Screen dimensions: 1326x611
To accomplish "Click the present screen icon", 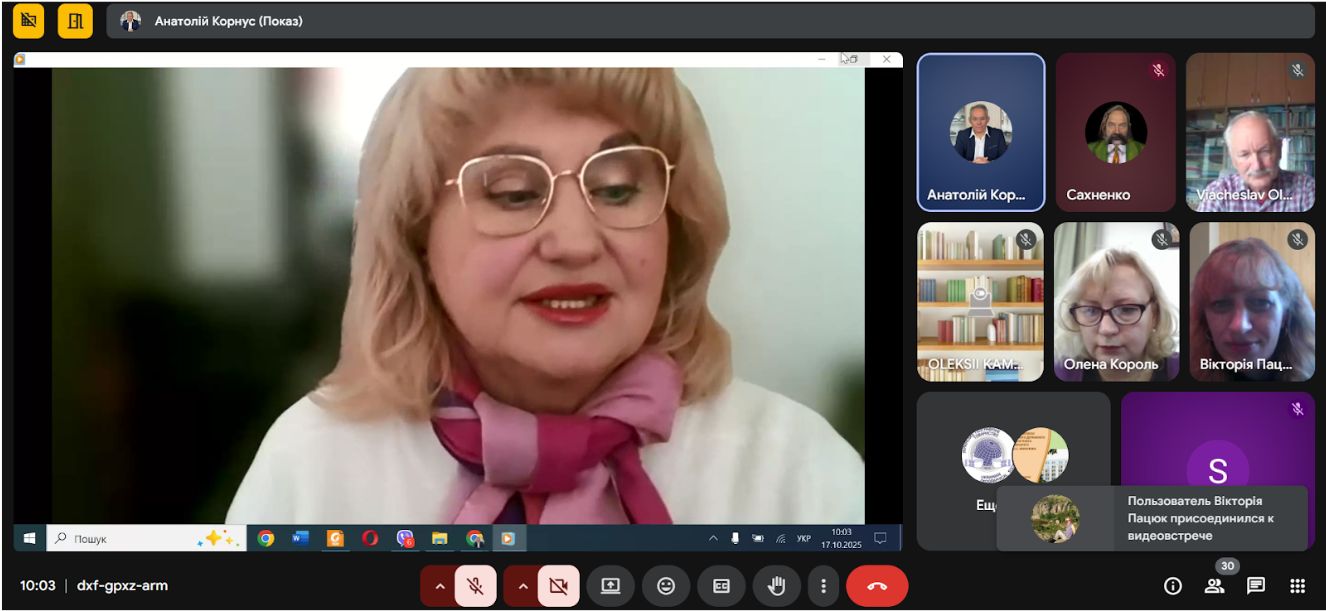I will point(610,586).
